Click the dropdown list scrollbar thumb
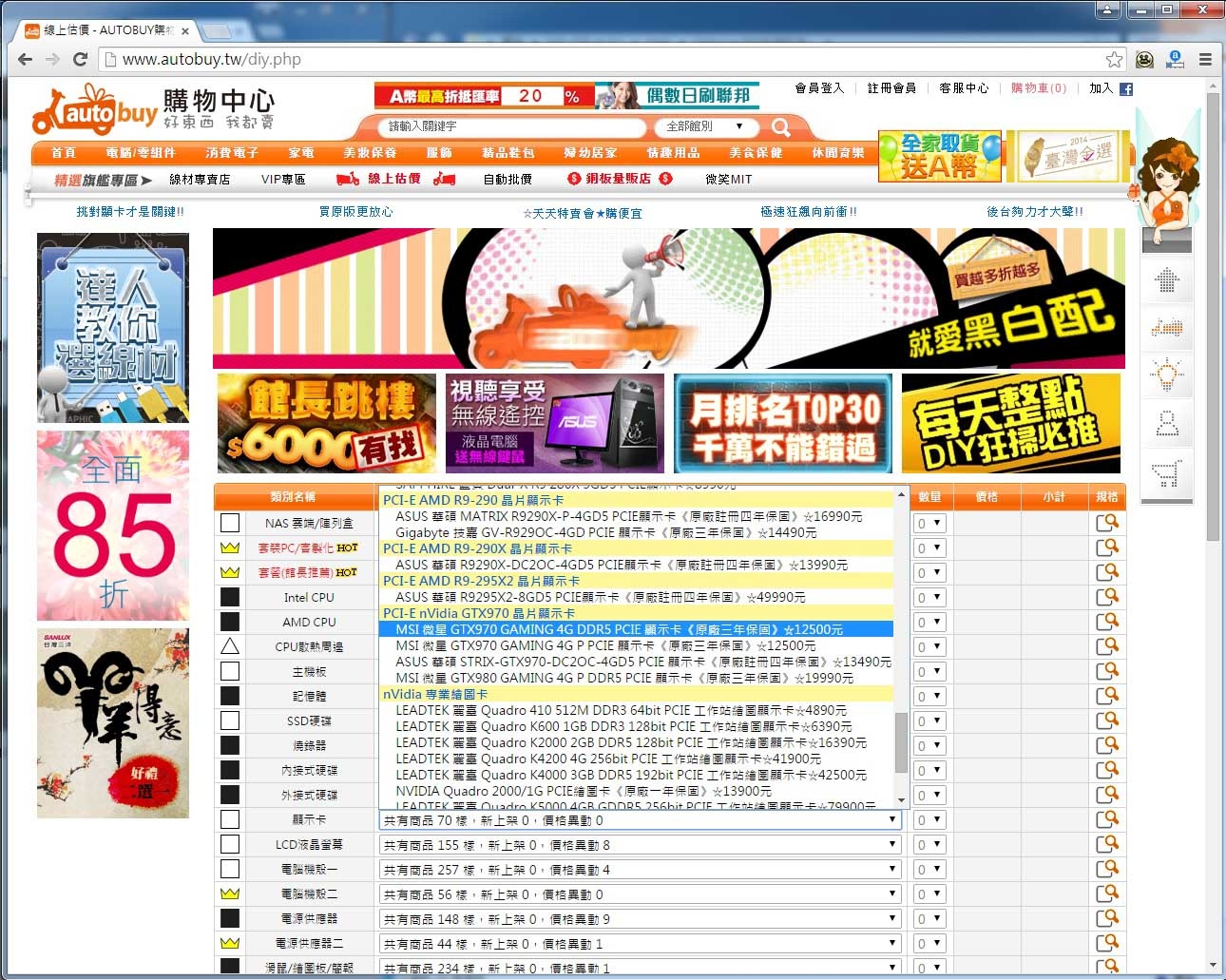The height and width of the screenshot is (980, 1226). point(901,743)
